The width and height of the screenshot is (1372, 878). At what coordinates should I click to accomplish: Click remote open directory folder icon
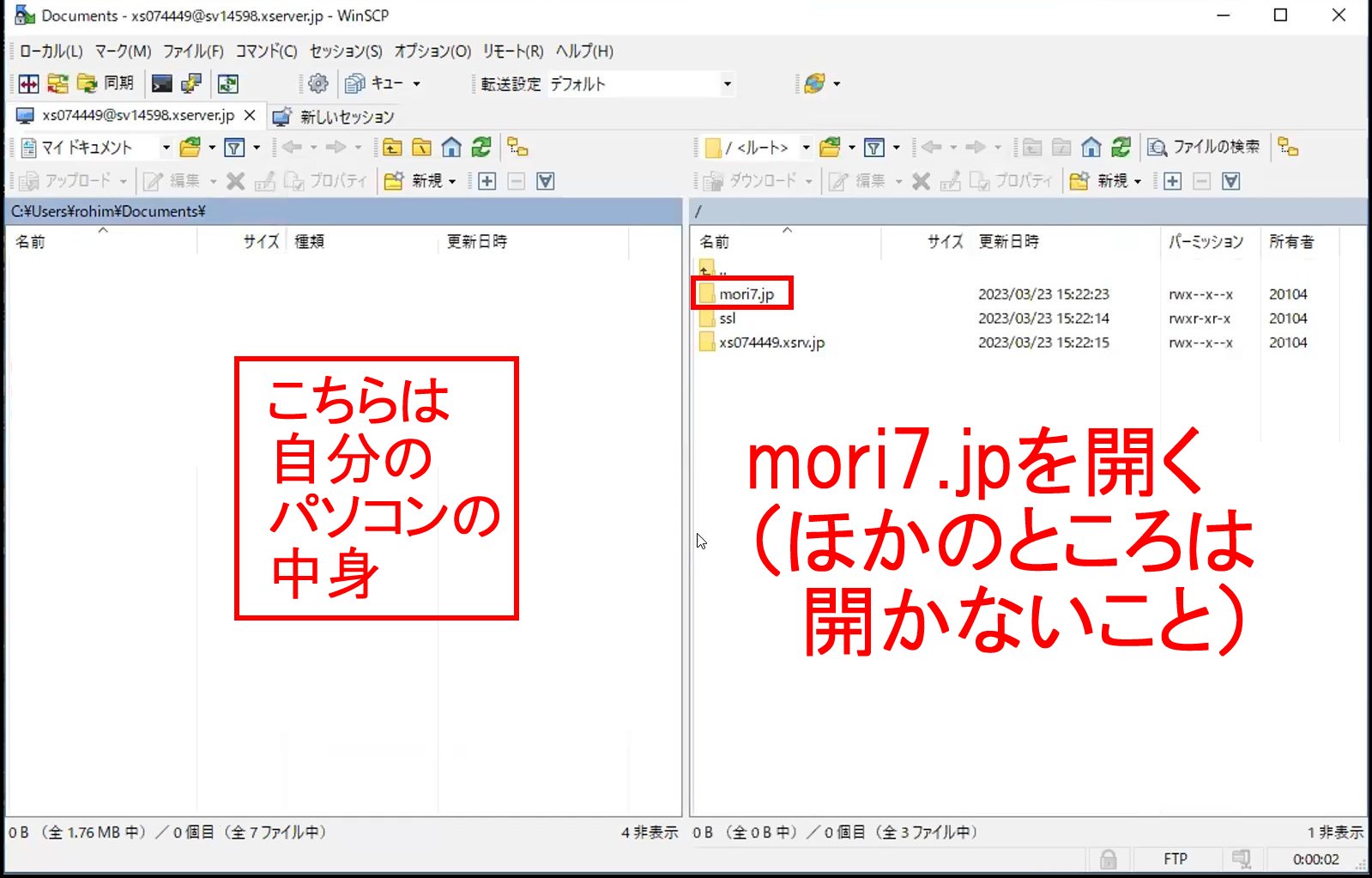click(x=830, y=148)
